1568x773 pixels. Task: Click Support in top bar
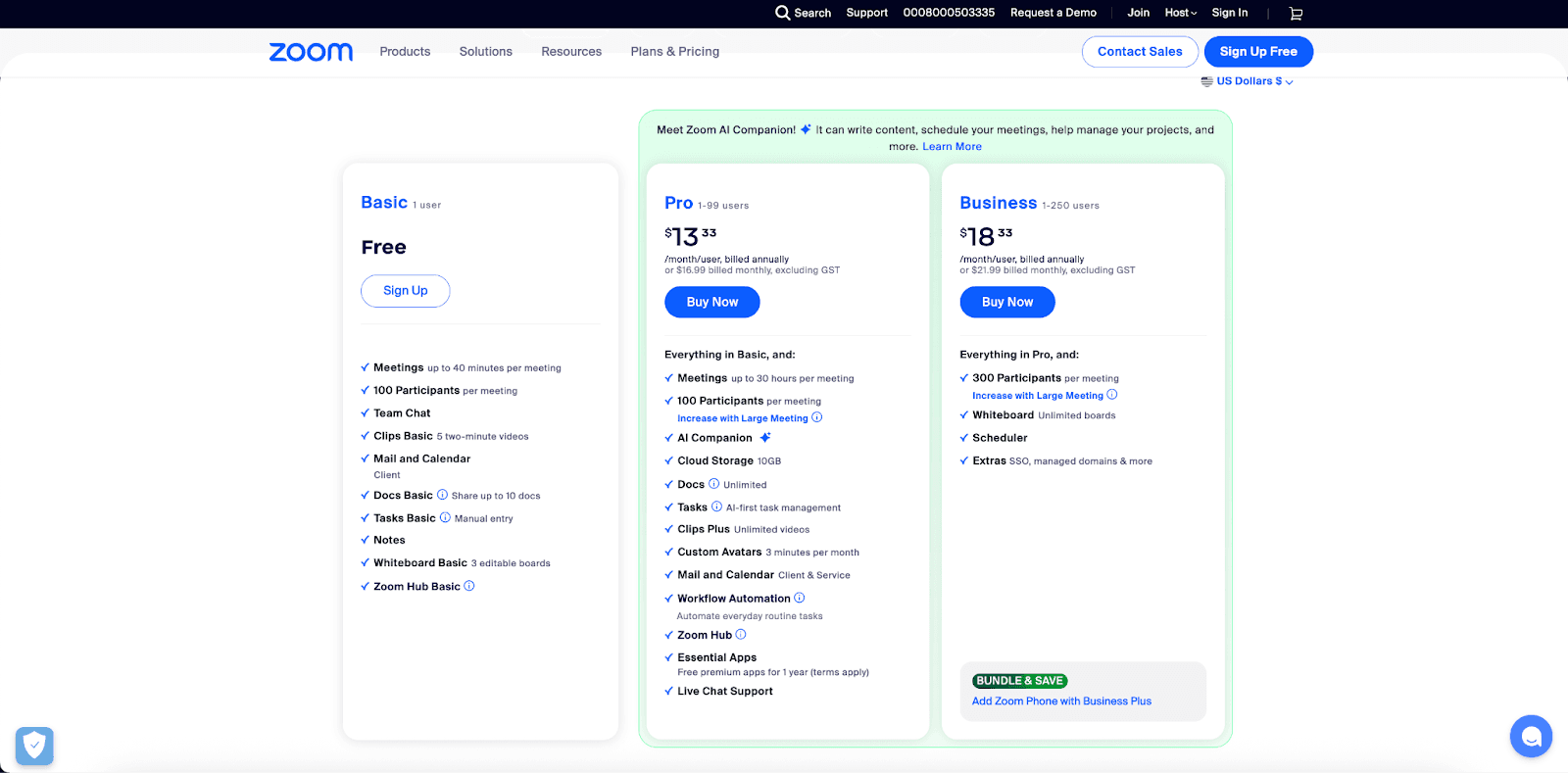(867, 13)
